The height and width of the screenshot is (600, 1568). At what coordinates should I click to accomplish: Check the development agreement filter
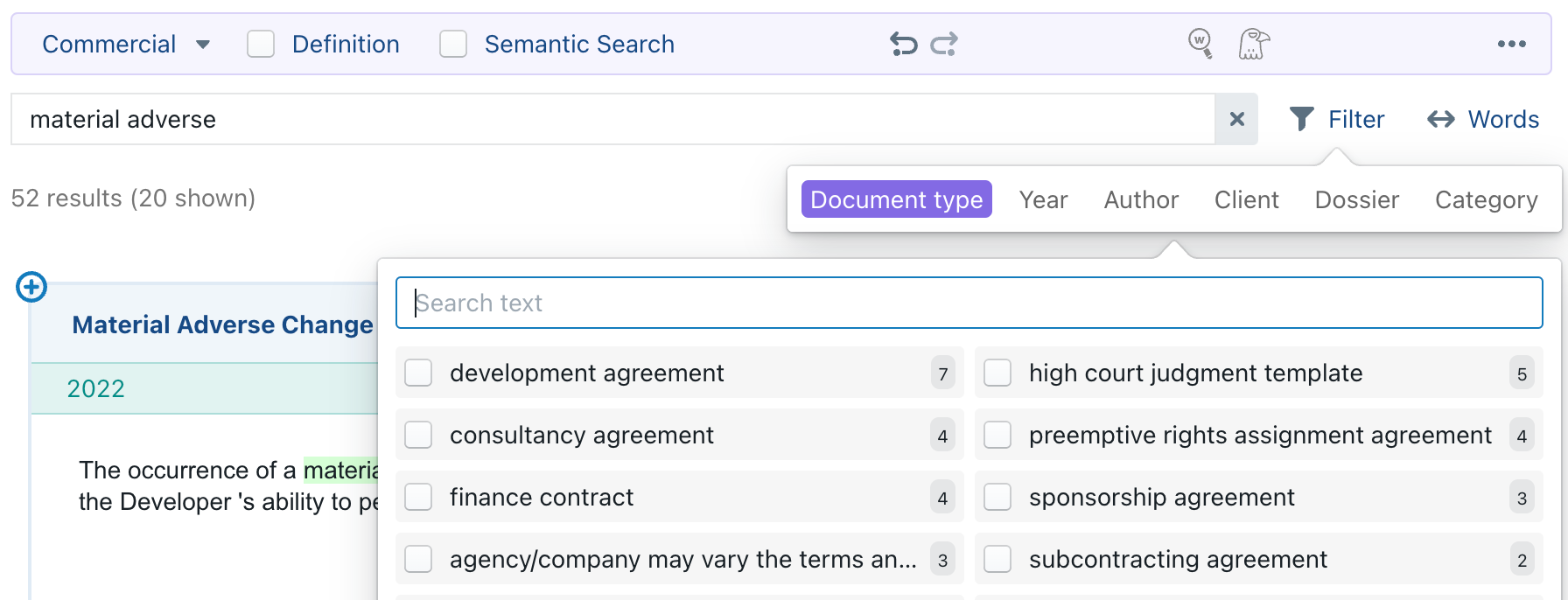coord(419,373)
